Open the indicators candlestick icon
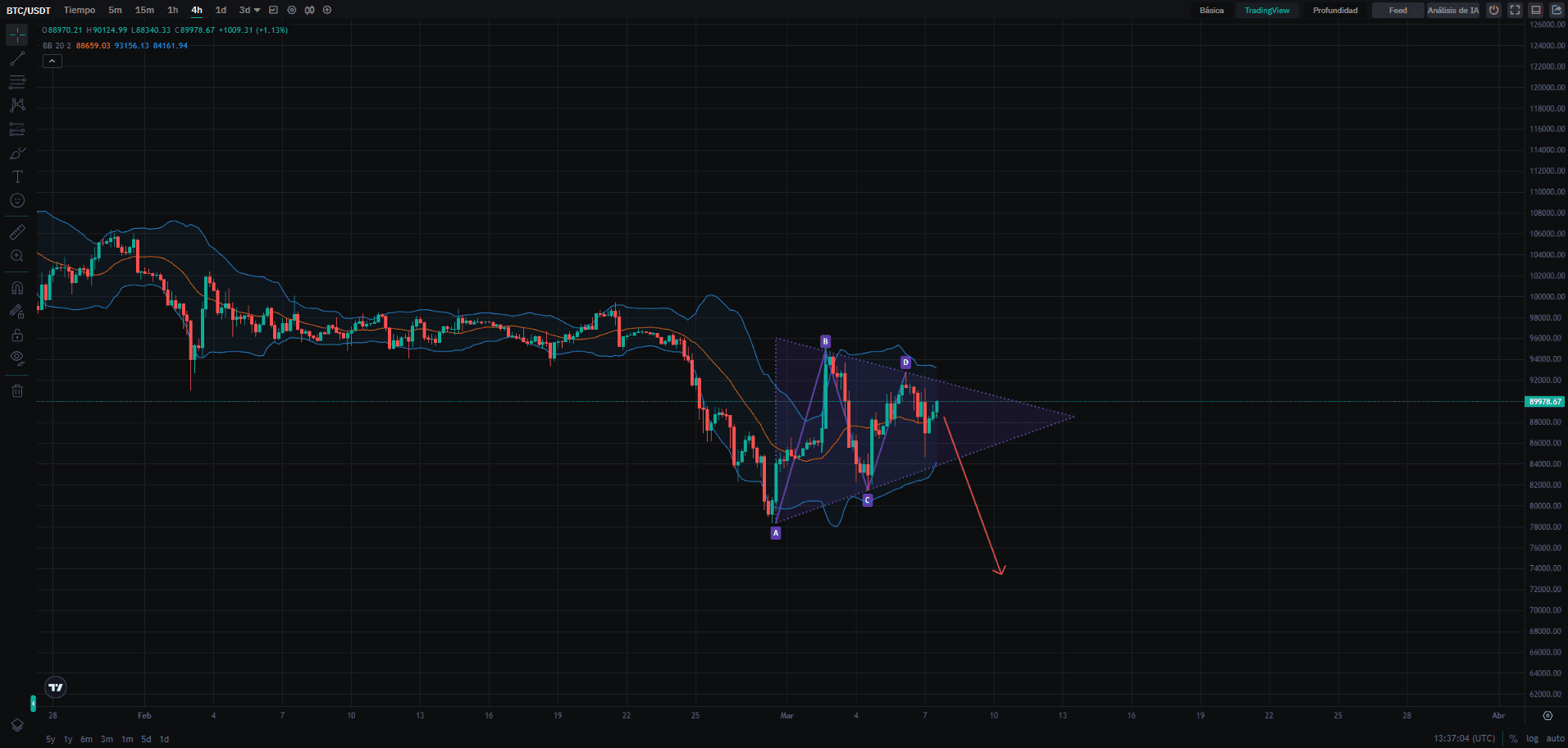 tap(309, 10)
